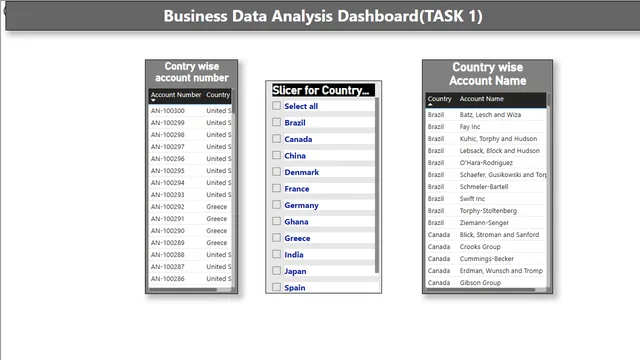The image size is (640, 360).
Task: Click the Contry wise account number title
Action: (x=192, y=72)
